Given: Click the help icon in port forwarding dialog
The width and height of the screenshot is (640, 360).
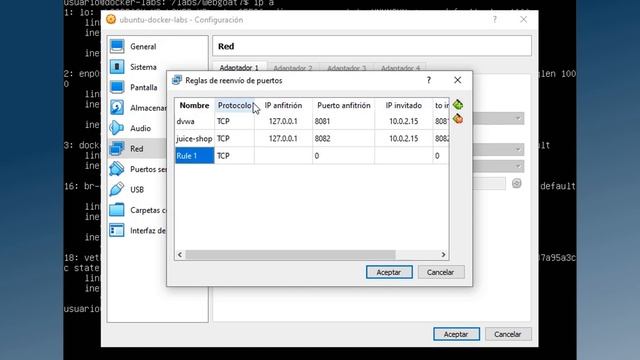Looking at the screenshot, I should [x=429, y=80].
